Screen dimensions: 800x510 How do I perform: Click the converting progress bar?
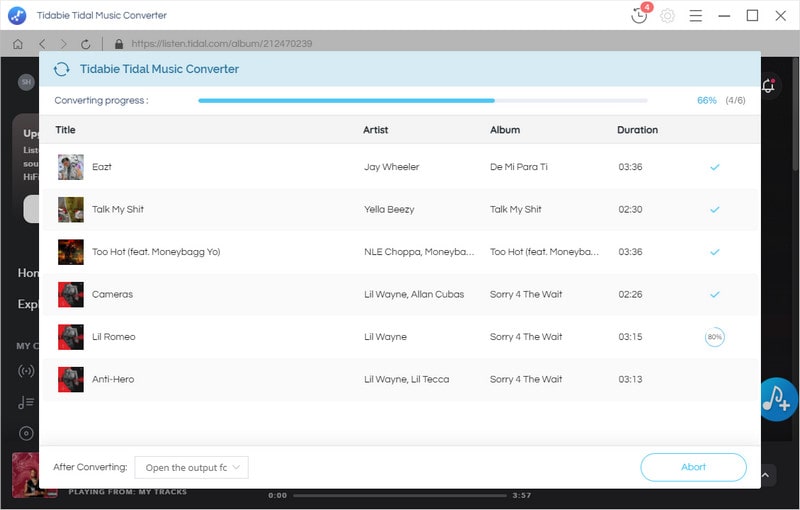click(x=422, y=100)
